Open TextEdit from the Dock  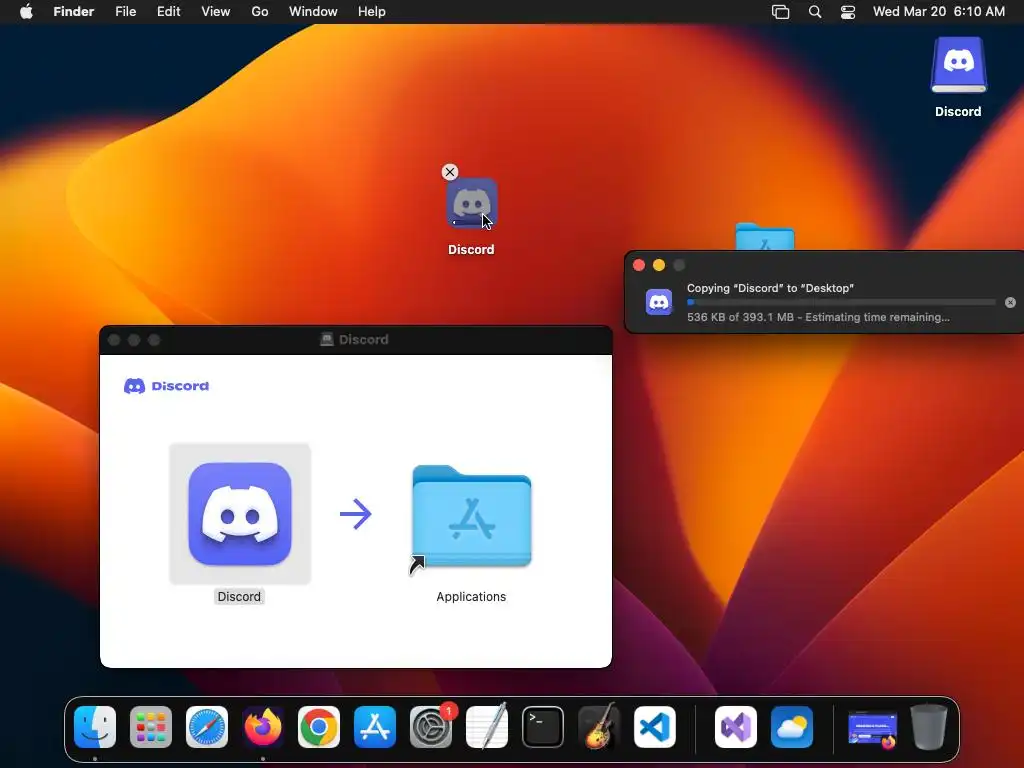click(487, 727)
